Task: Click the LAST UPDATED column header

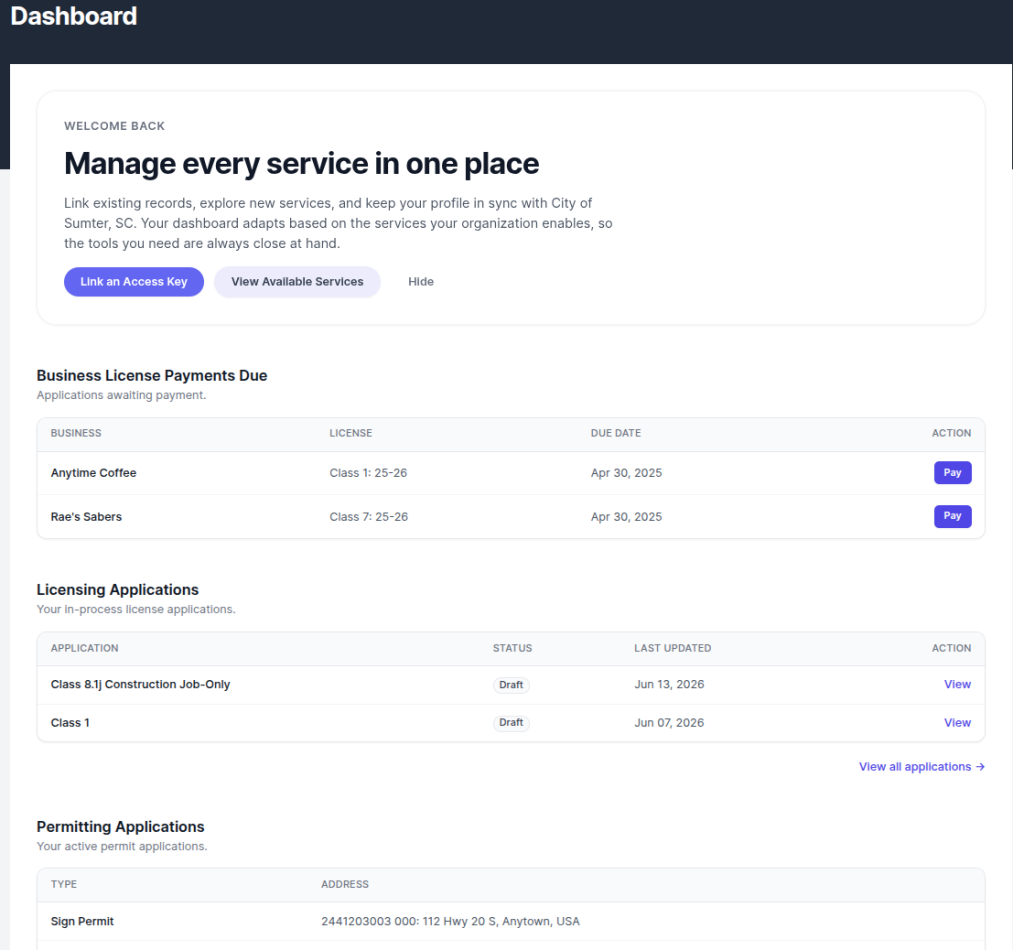Action: click(672, 648)
